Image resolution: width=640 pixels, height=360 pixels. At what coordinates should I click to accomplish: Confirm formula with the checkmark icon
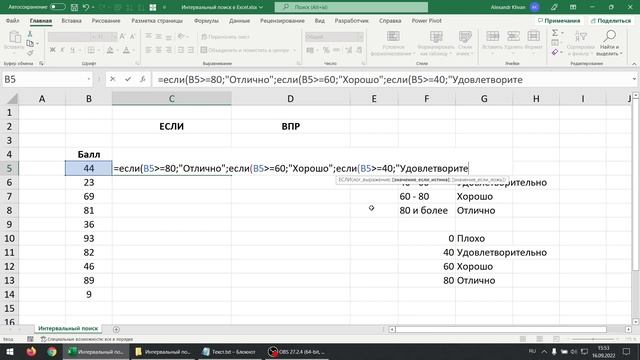128,79
